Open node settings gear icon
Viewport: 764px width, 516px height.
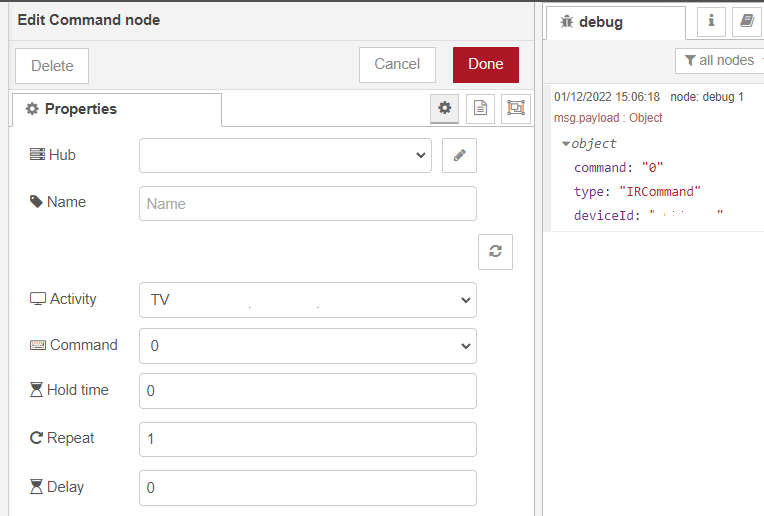click(444, 108)
